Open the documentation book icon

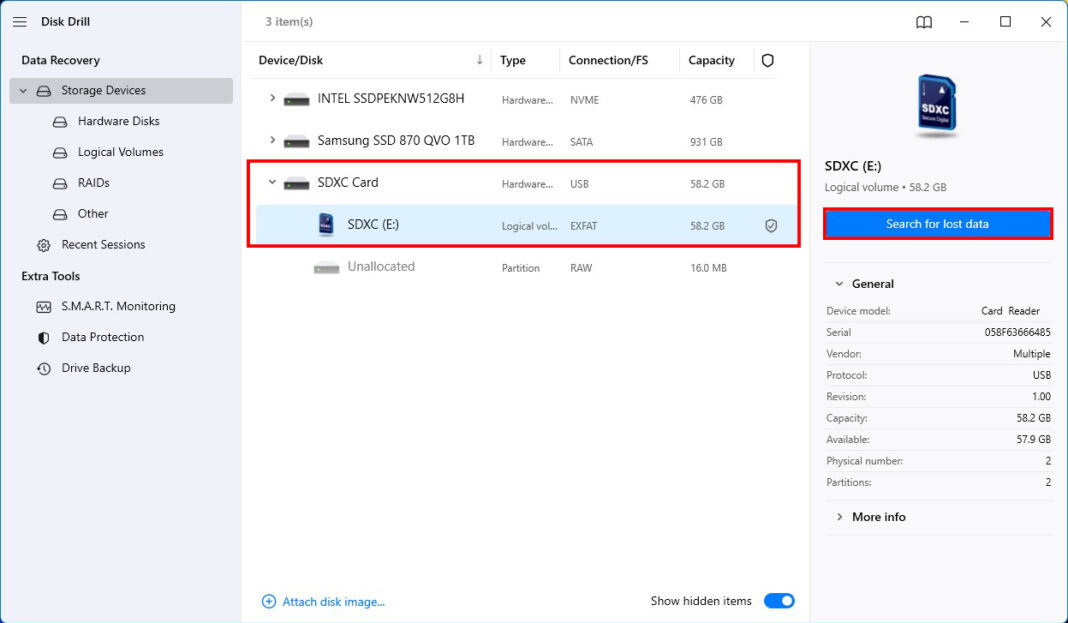[x=923, y=21]
